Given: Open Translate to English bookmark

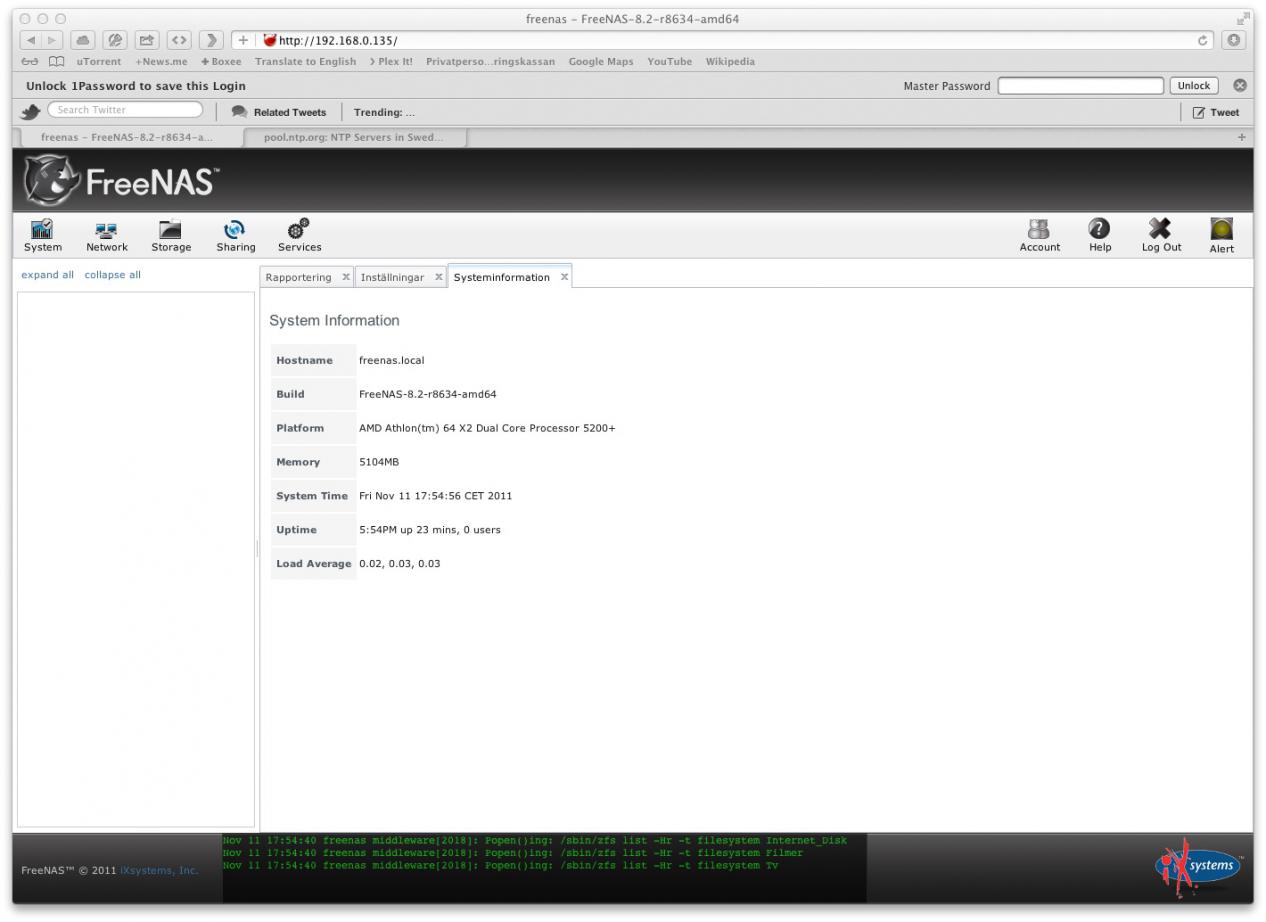Looking at the screenshot, I should 305,62.
